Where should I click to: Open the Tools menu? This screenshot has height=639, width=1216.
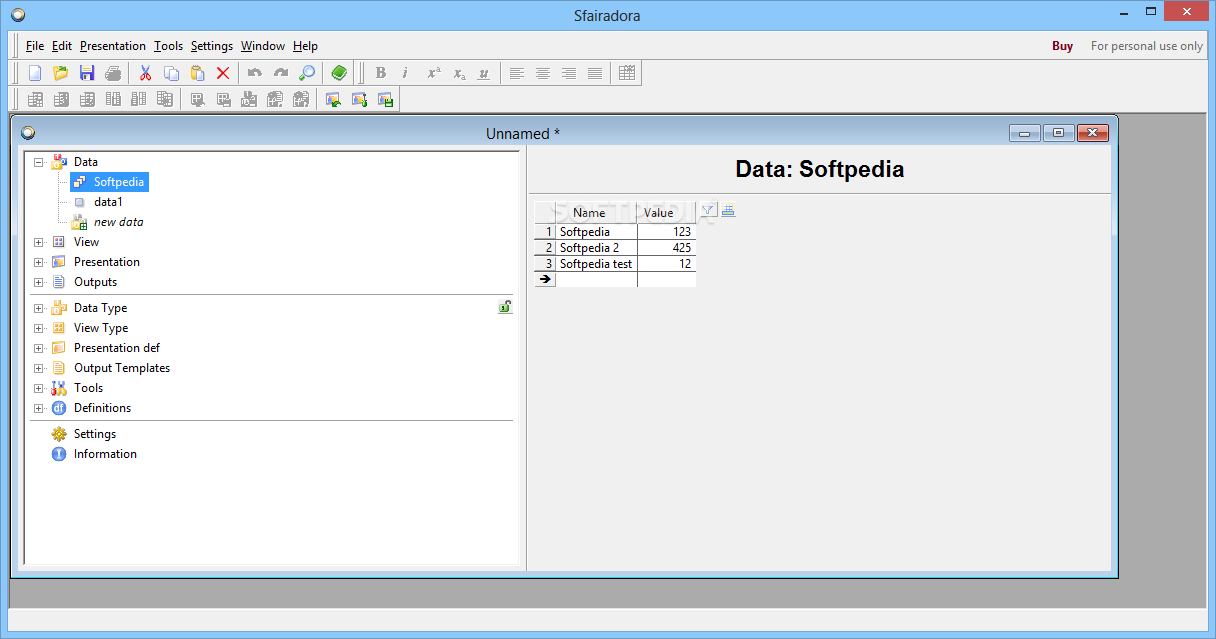point(168,46)
